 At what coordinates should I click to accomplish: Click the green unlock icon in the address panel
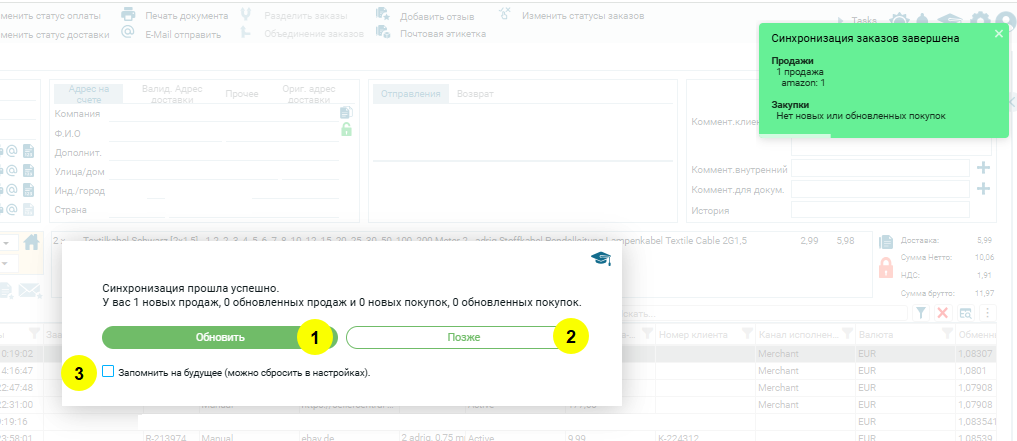346,129
